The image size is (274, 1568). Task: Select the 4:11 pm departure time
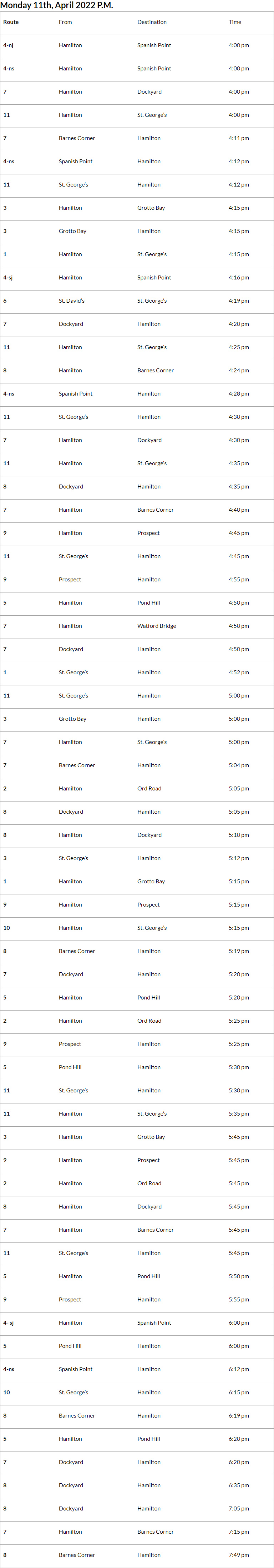[239, 138]
